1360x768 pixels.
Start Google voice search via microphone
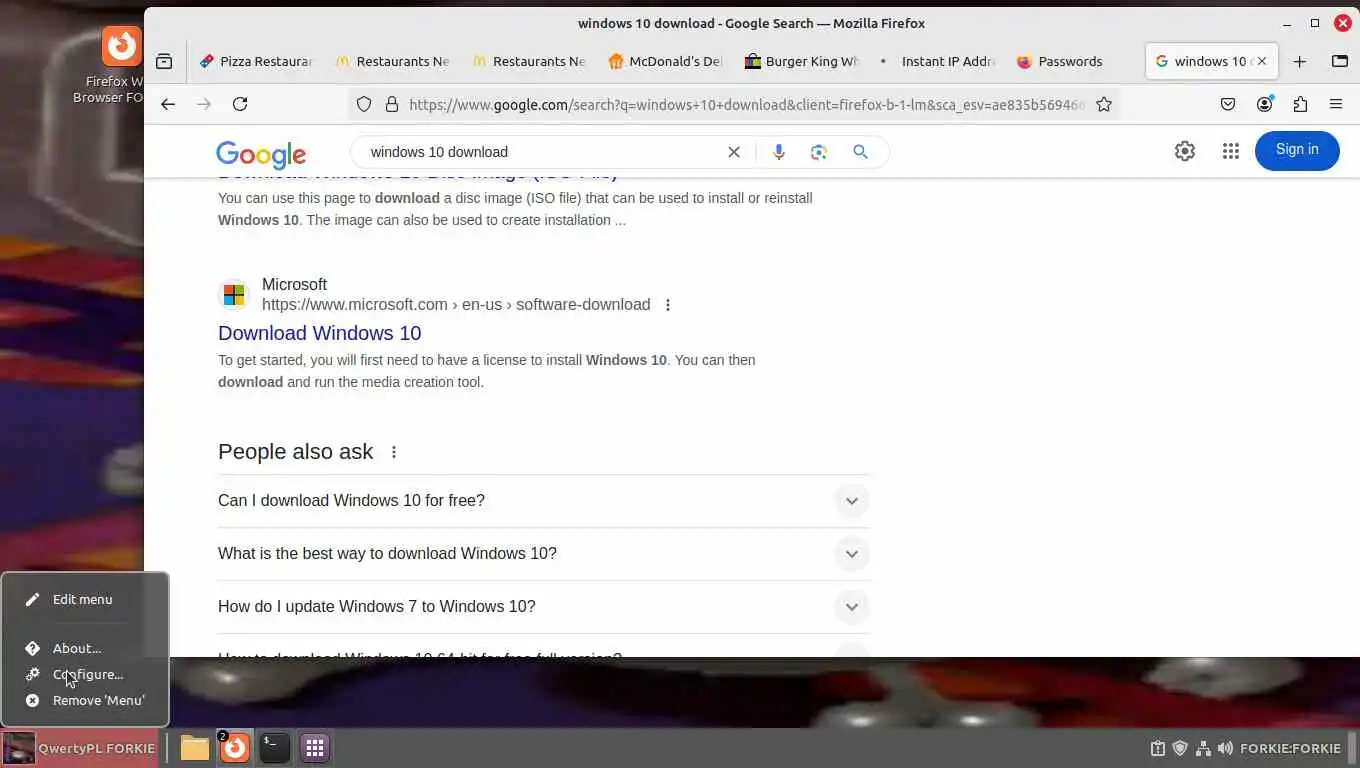coord(779,152)
